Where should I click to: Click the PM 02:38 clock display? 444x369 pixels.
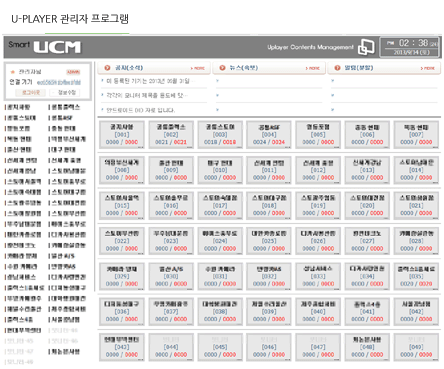click(x=411, y=47)
